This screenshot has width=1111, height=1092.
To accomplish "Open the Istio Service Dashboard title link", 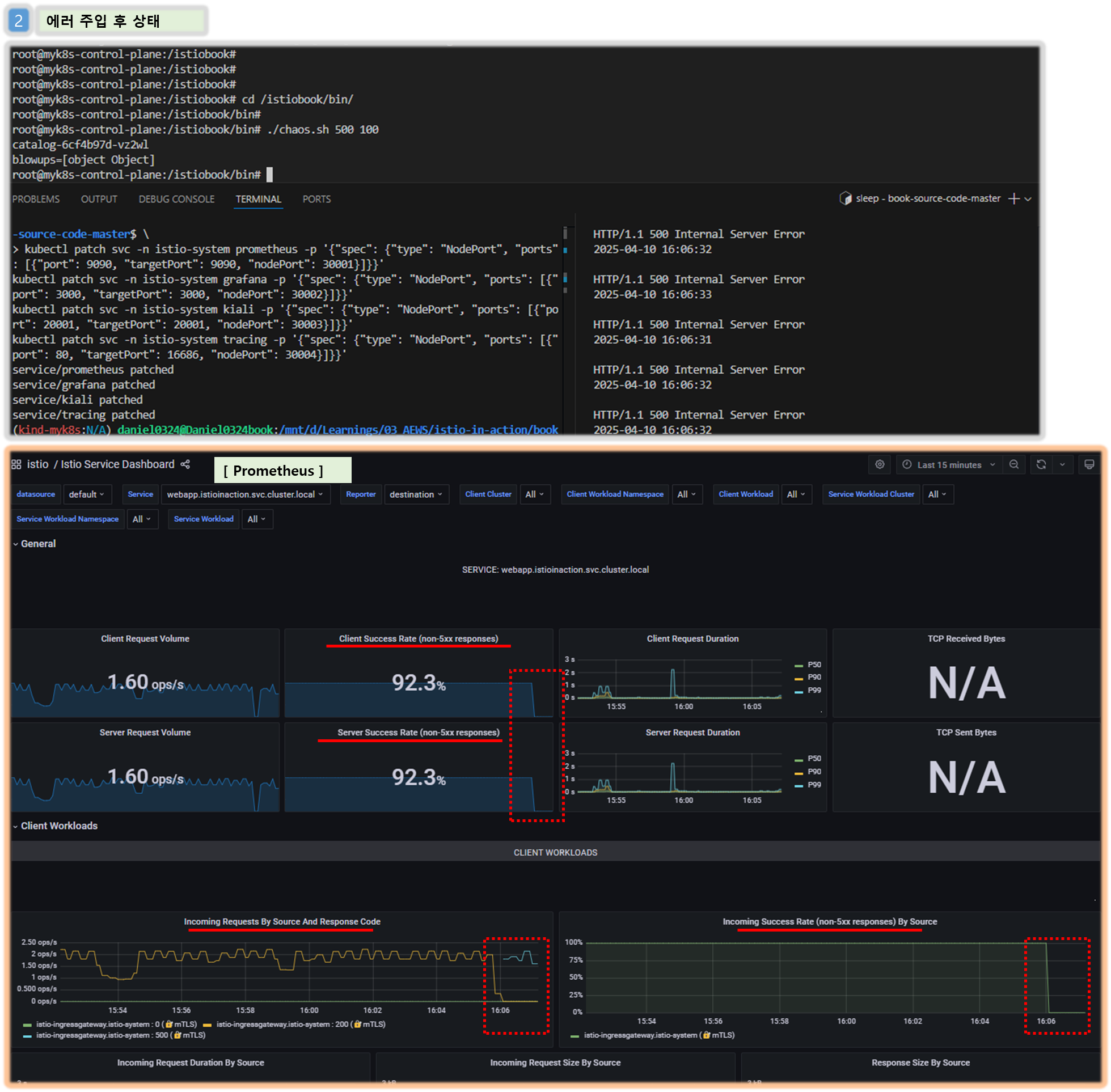I will tap(117, 464).
